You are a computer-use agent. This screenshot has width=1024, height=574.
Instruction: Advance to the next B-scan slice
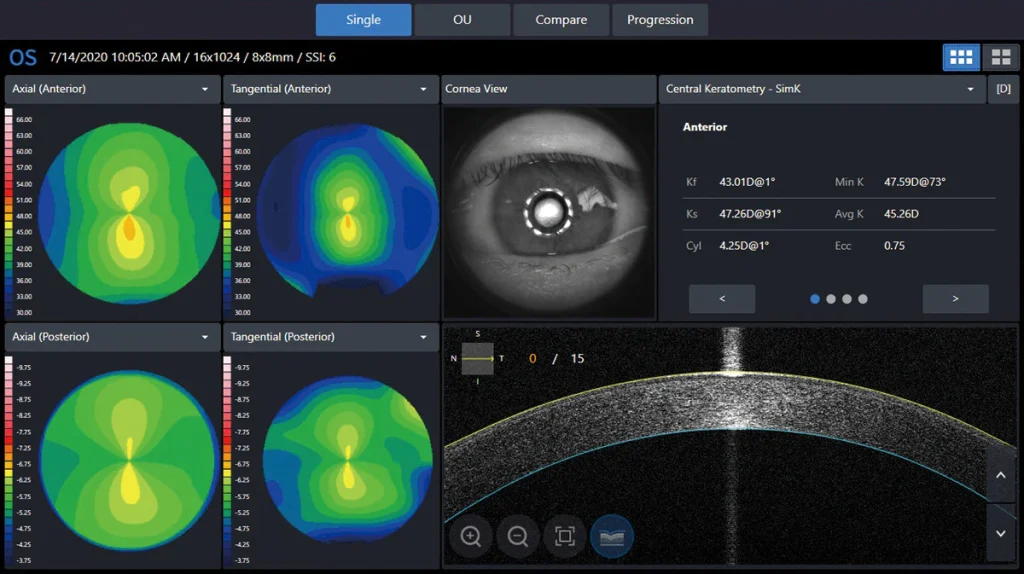pos(1001,532)
